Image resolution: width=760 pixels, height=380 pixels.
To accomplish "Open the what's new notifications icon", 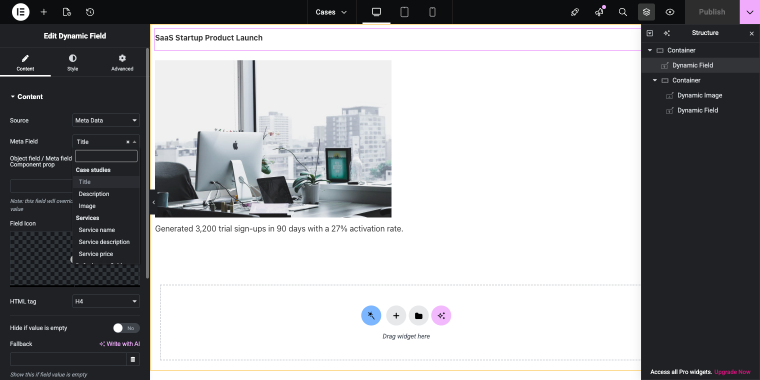I will click(600, 12).
